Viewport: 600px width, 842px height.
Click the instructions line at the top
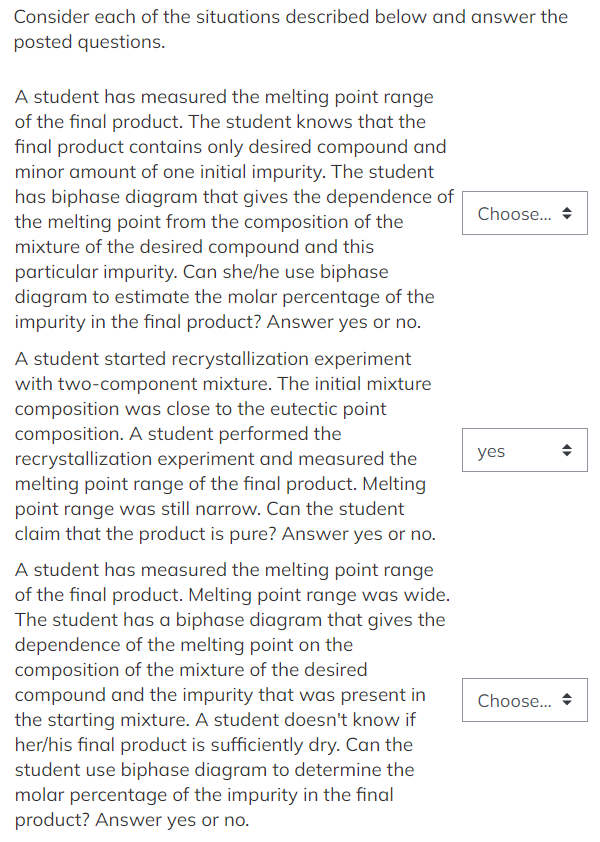(290, 29)
